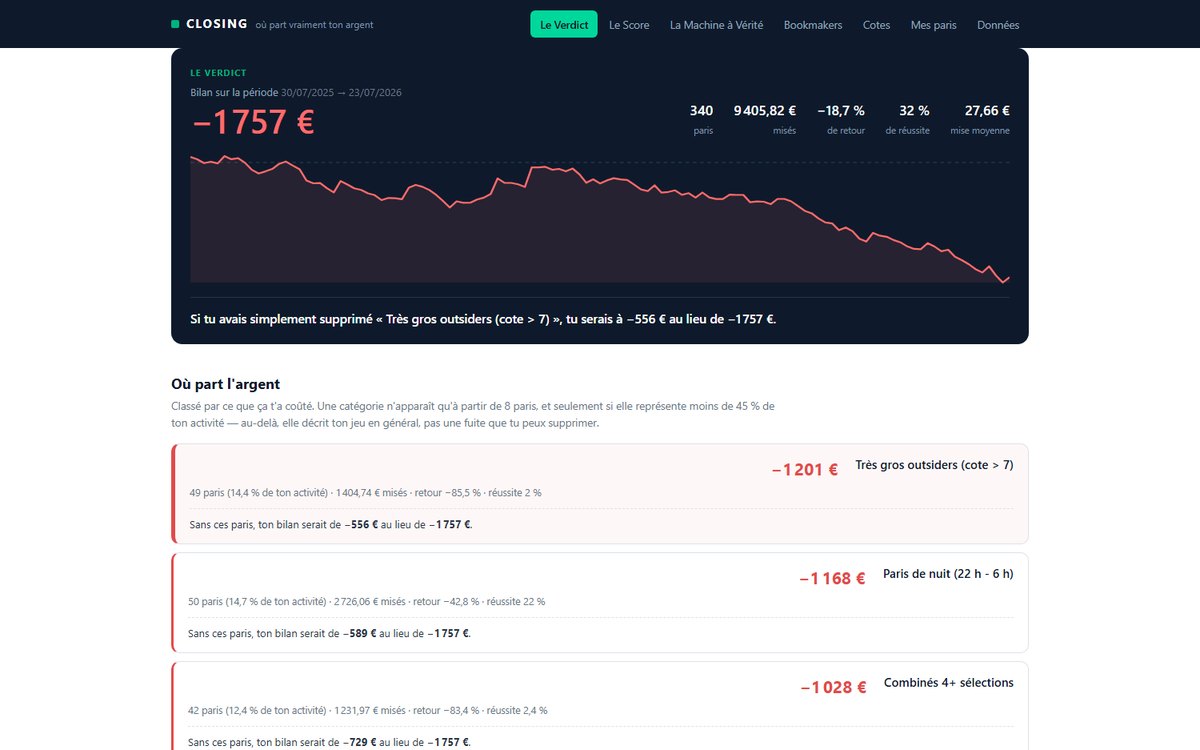Screen dimensions: 1200x750
Task: Go to the Bookmakers tab
Action: point(813,25)
